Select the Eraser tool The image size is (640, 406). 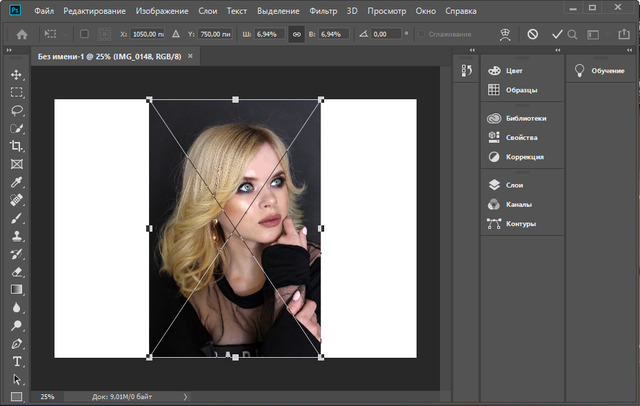point(16,271)
